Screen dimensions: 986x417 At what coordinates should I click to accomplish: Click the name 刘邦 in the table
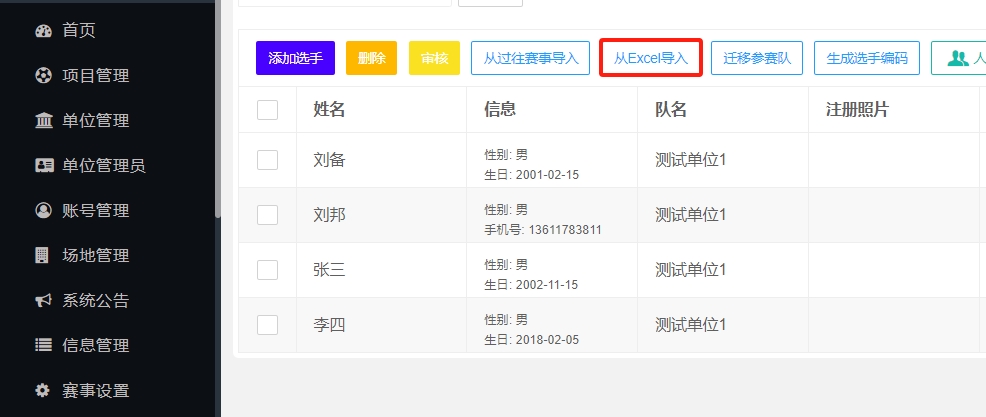(x=330, y=216)
